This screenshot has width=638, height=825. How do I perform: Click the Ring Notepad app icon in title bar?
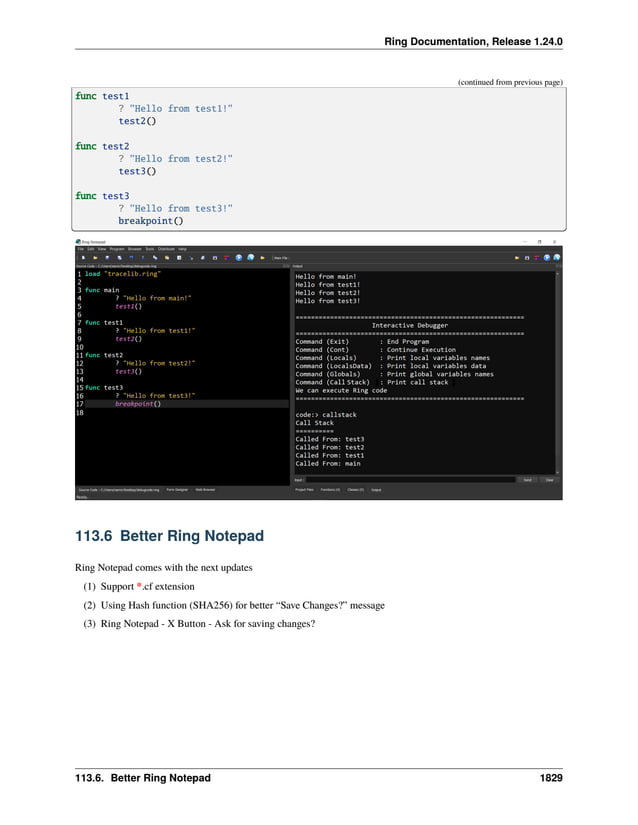[x=78, y=242]
